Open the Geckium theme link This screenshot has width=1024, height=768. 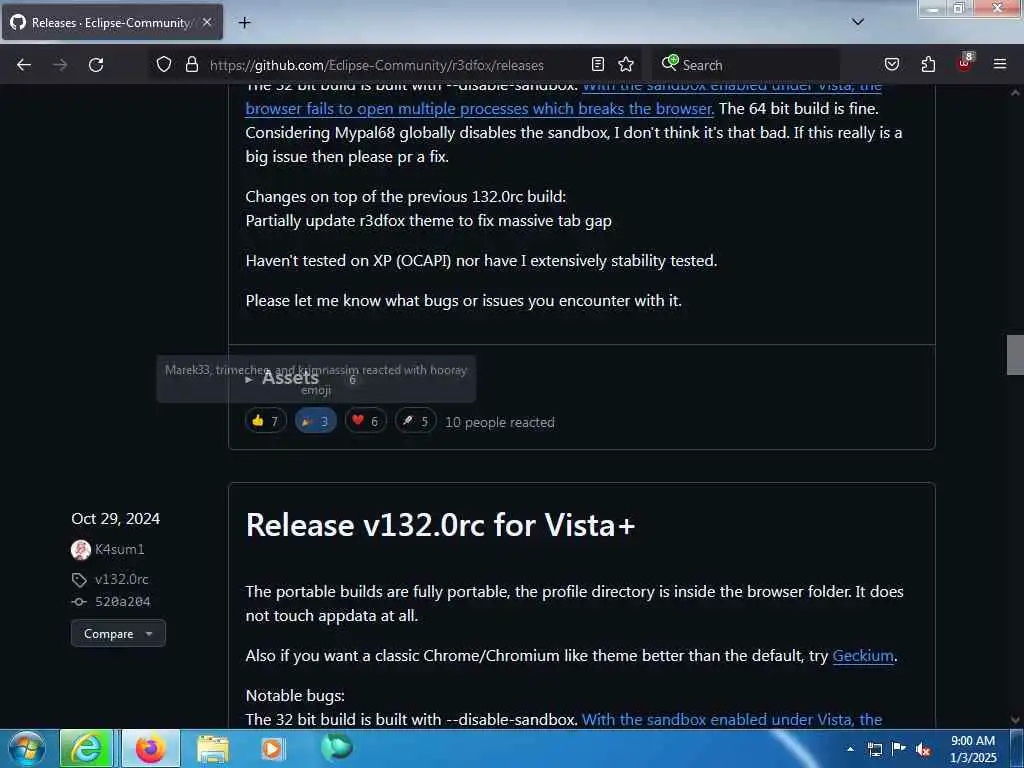863,656
